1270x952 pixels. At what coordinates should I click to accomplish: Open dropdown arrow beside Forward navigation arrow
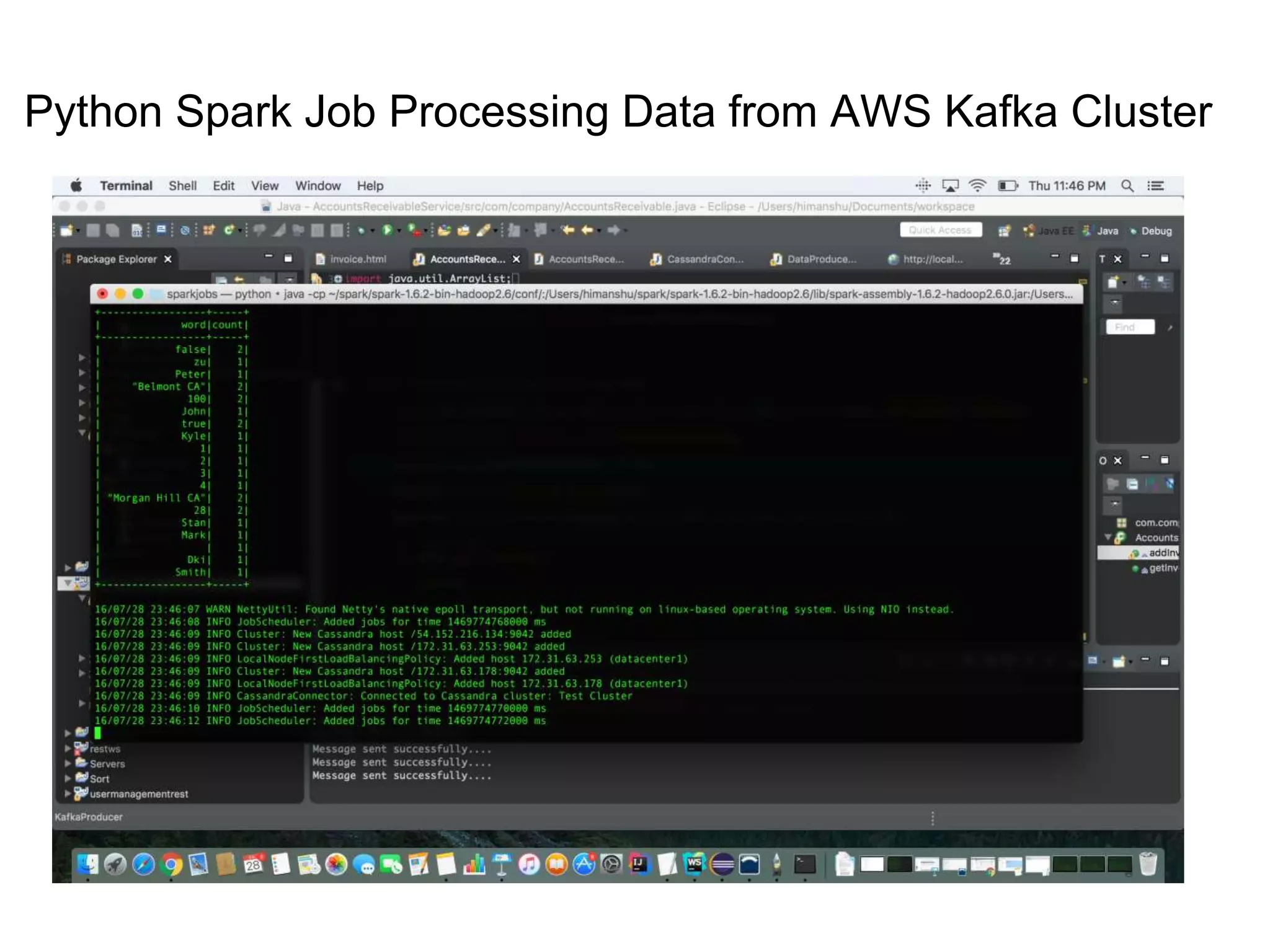[x=626, y=231]
